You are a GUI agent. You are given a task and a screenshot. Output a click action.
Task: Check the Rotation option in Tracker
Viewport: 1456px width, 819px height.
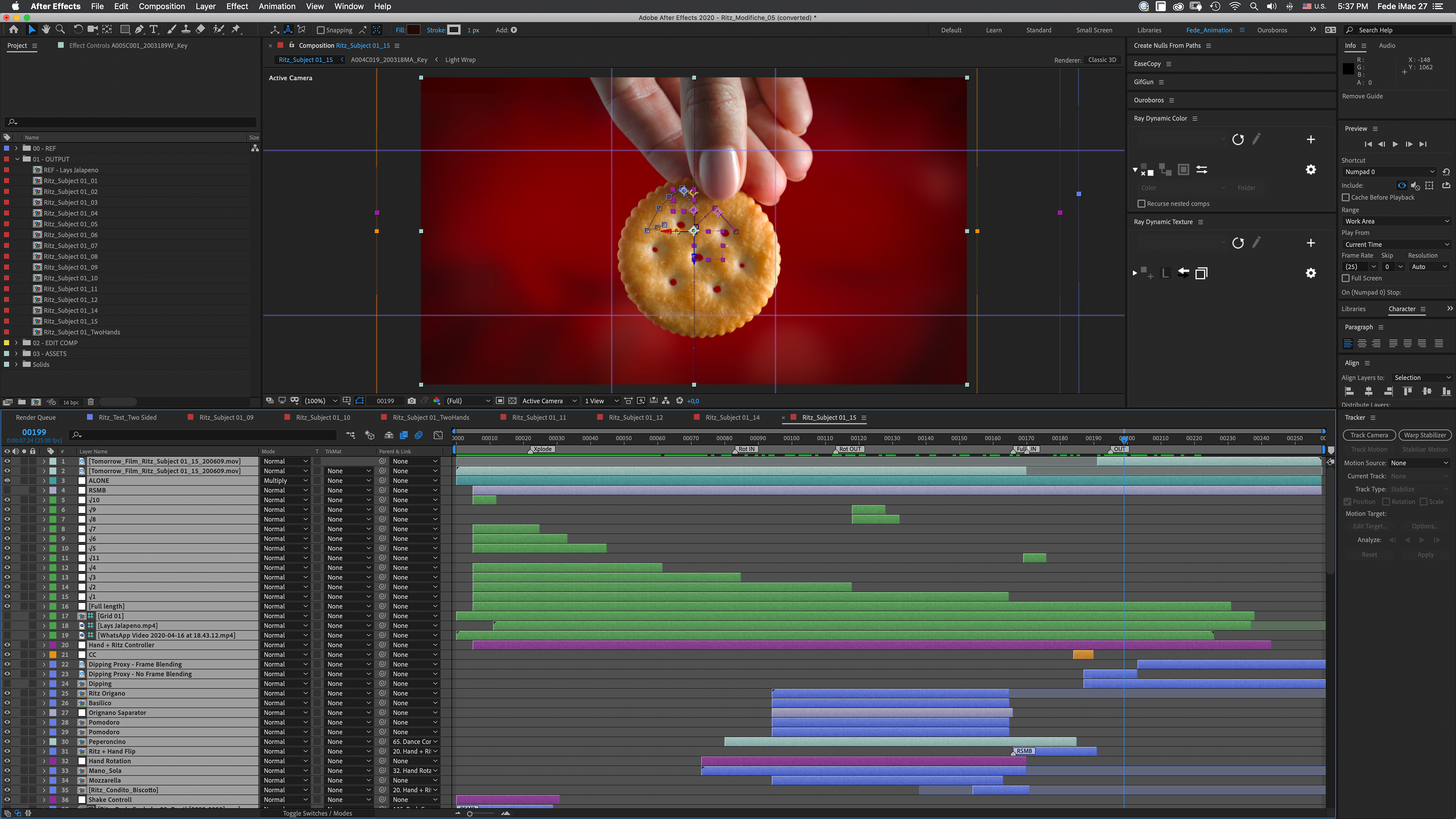(x=1385, y=501)
